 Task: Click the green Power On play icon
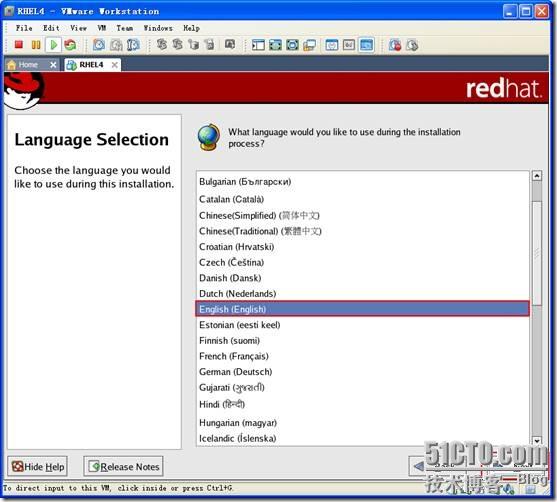coord(54,45)
